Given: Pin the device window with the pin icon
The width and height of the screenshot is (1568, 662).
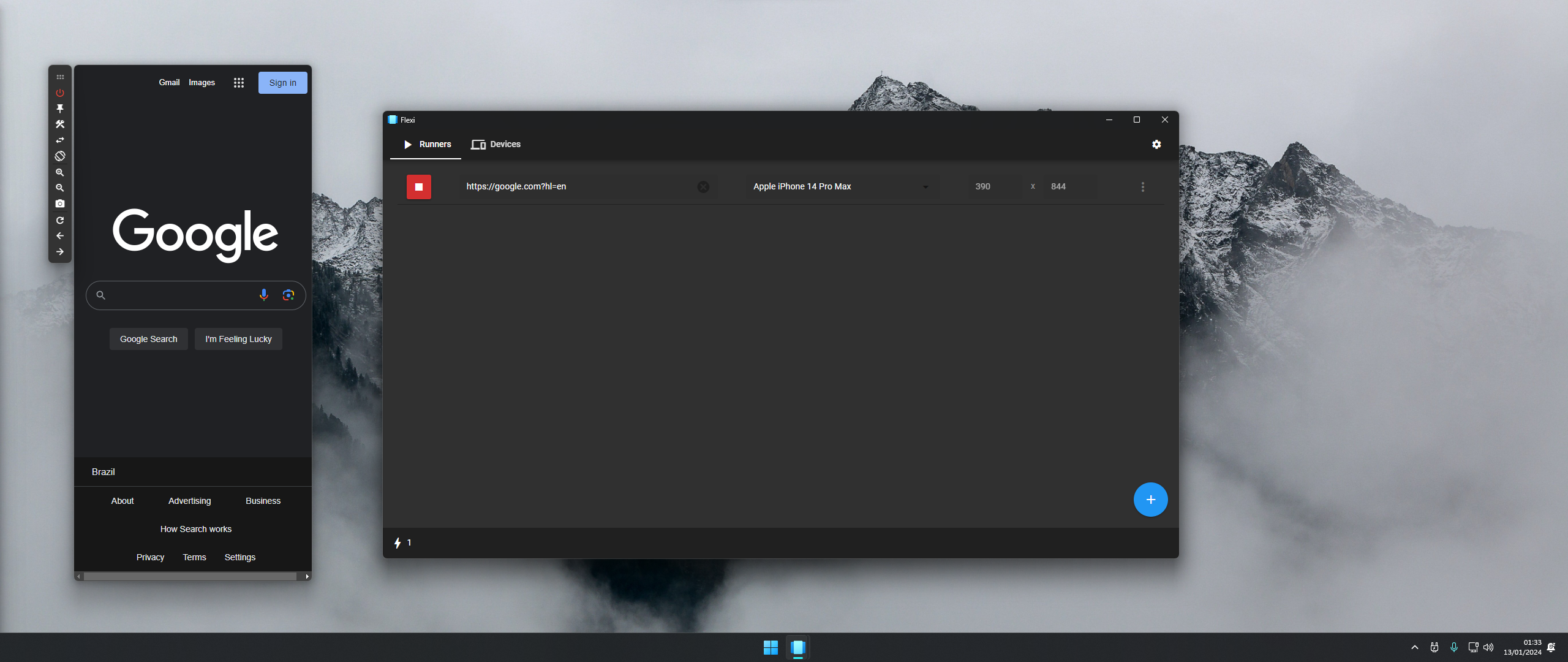Looking at the screenshot, I should point(60,108).
